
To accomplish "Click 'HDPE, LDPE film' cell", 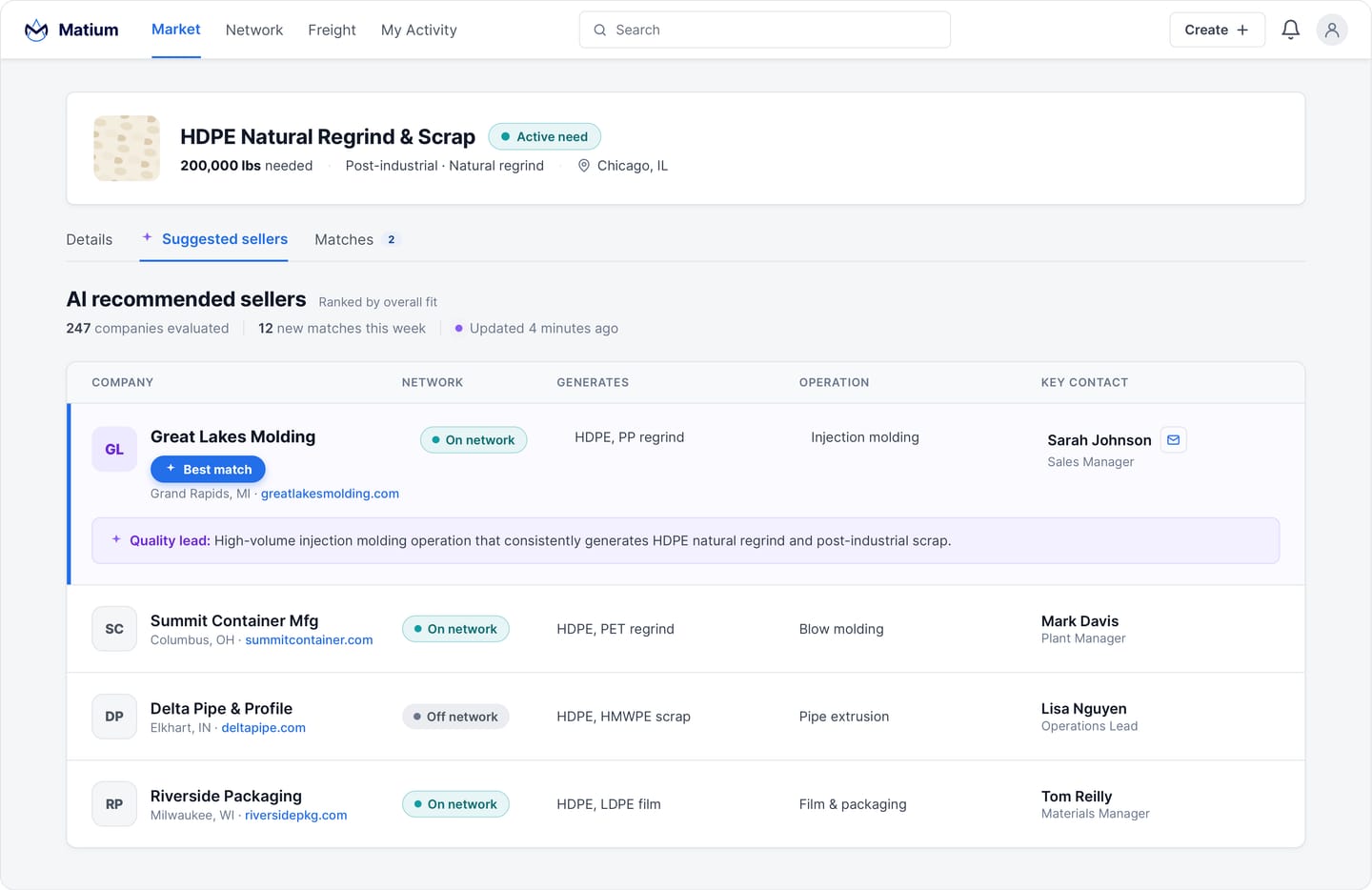I will tap(609, 804).
